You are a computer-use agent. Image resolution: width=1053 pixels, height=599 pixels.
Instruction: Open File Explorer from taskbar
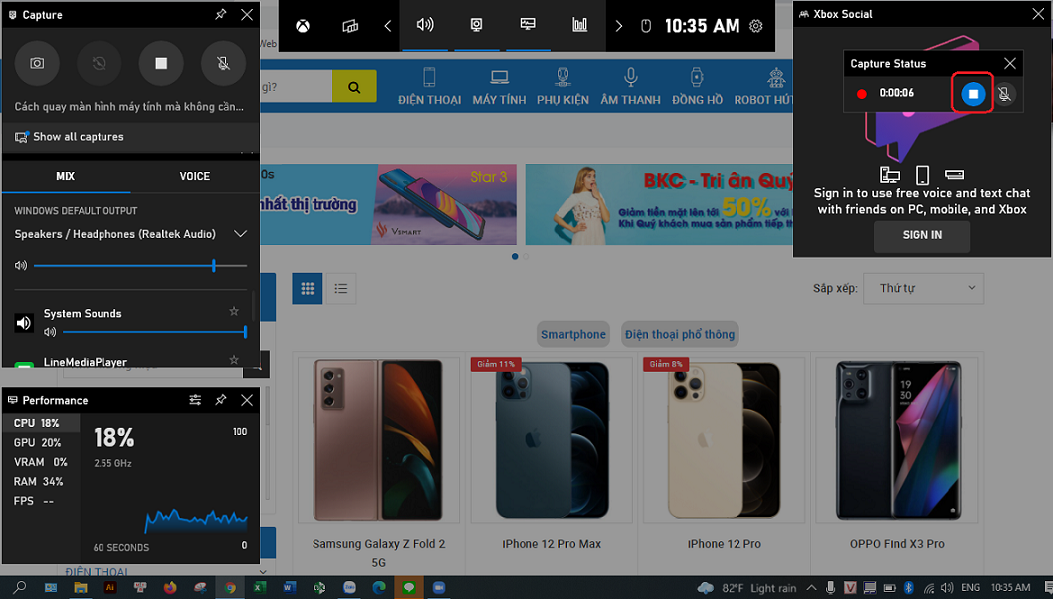click(x=81, y=588)
